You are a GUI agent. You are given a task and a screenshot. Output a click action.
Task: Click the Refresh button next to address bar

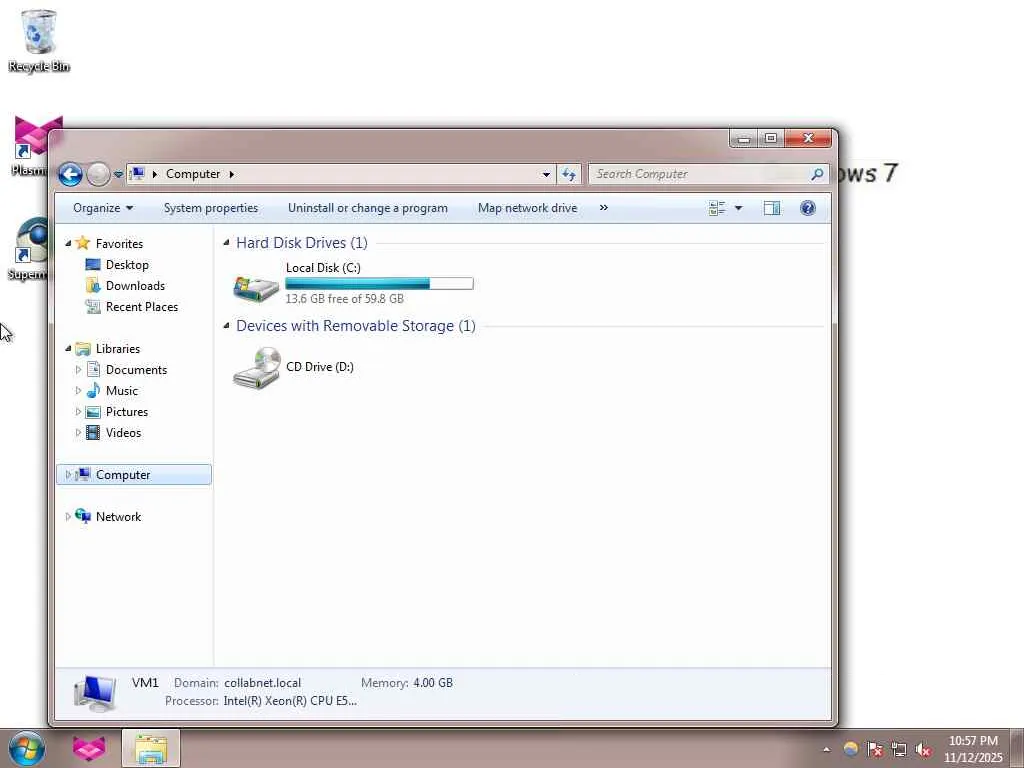569,174
